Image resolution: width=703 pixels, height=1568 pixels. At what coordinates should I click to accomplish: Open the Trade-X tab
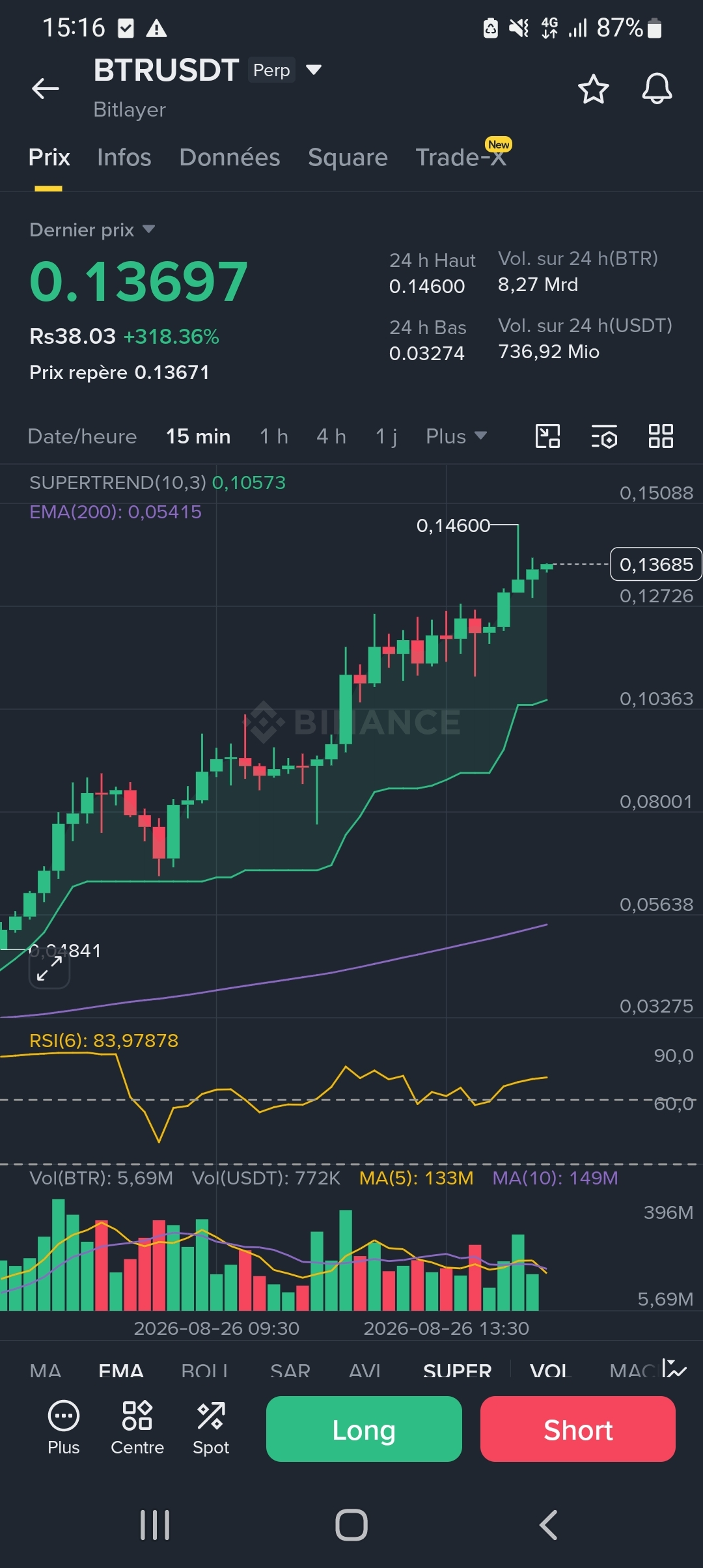pos(462,158)
